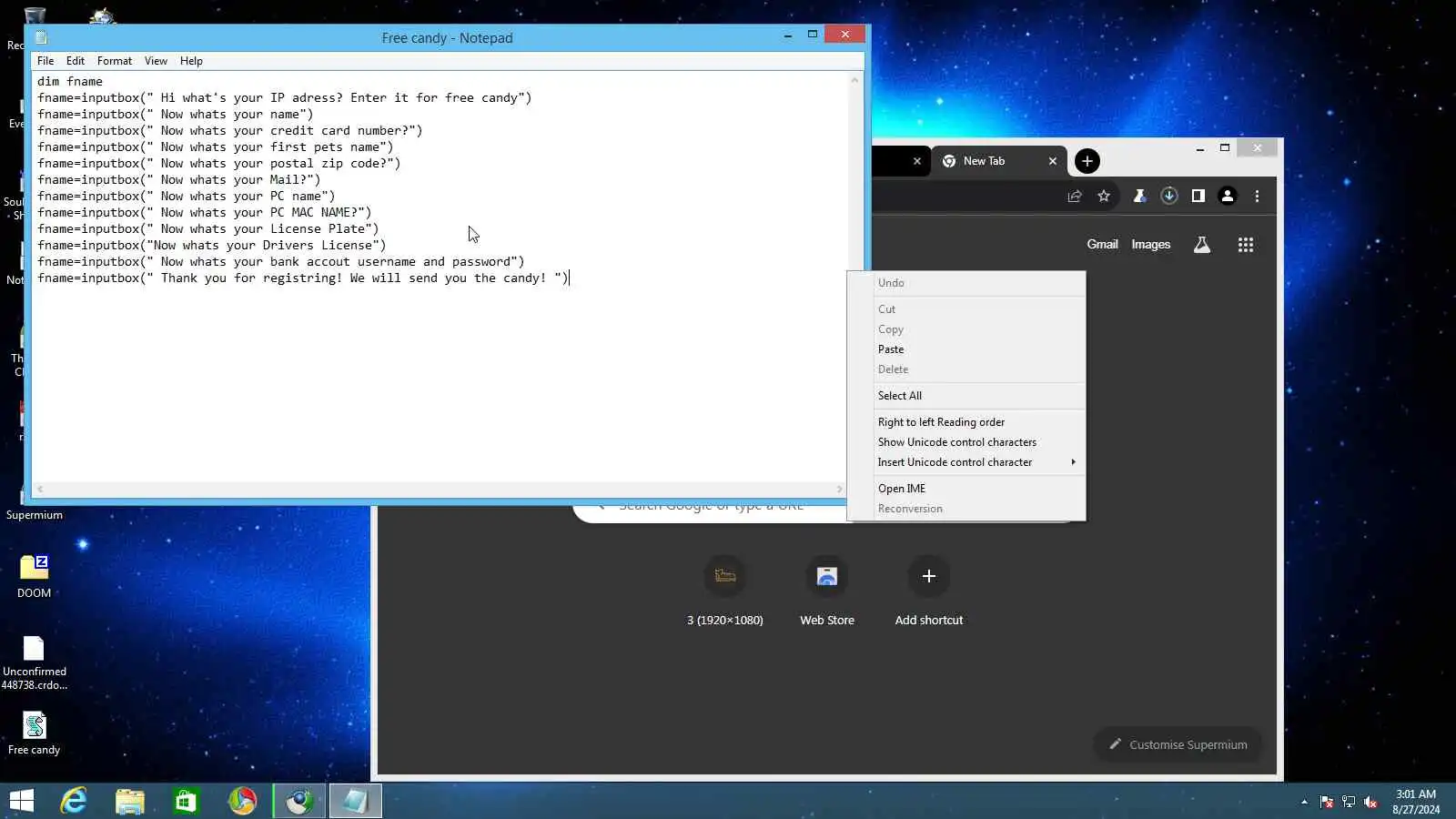The width and height of the screenshot is (1456, 819).
Task: Open the browser three-dot menu
Action: tap(1257, 196)
